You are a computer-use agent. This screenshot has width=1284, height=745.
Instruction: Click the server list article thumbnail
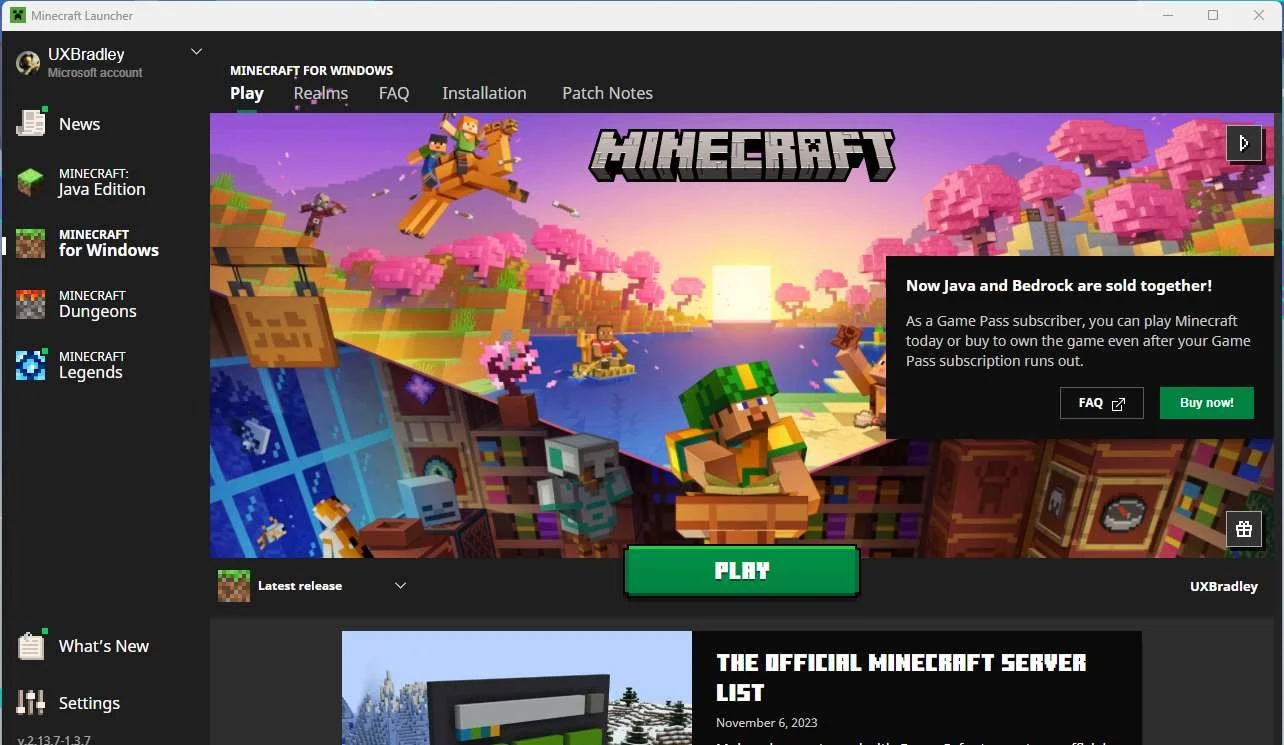(517, 688)
